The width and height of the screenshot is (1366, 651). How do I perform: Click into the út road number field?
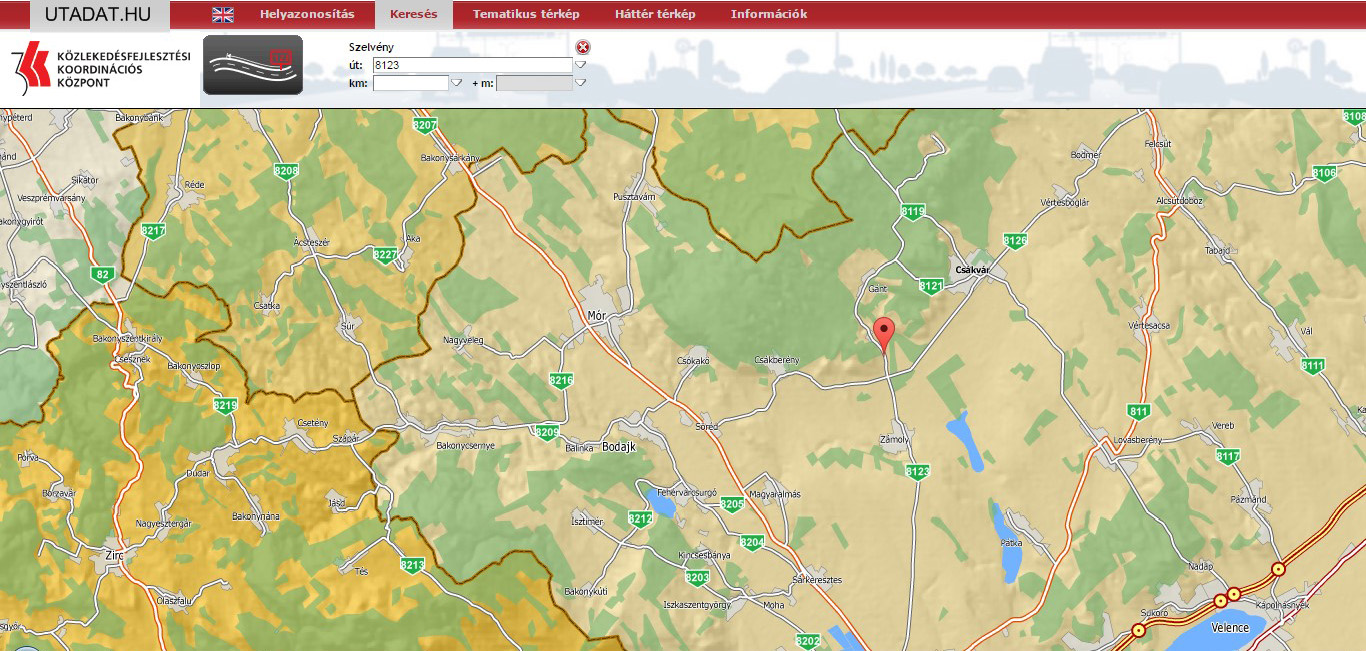(471, 65)
